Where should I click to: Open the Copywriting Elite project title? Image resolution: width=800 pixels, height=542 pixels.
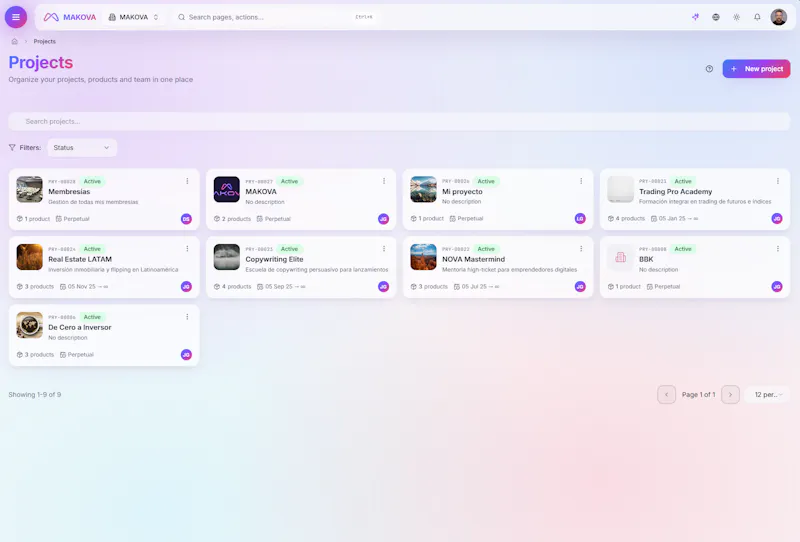(274, 260)
